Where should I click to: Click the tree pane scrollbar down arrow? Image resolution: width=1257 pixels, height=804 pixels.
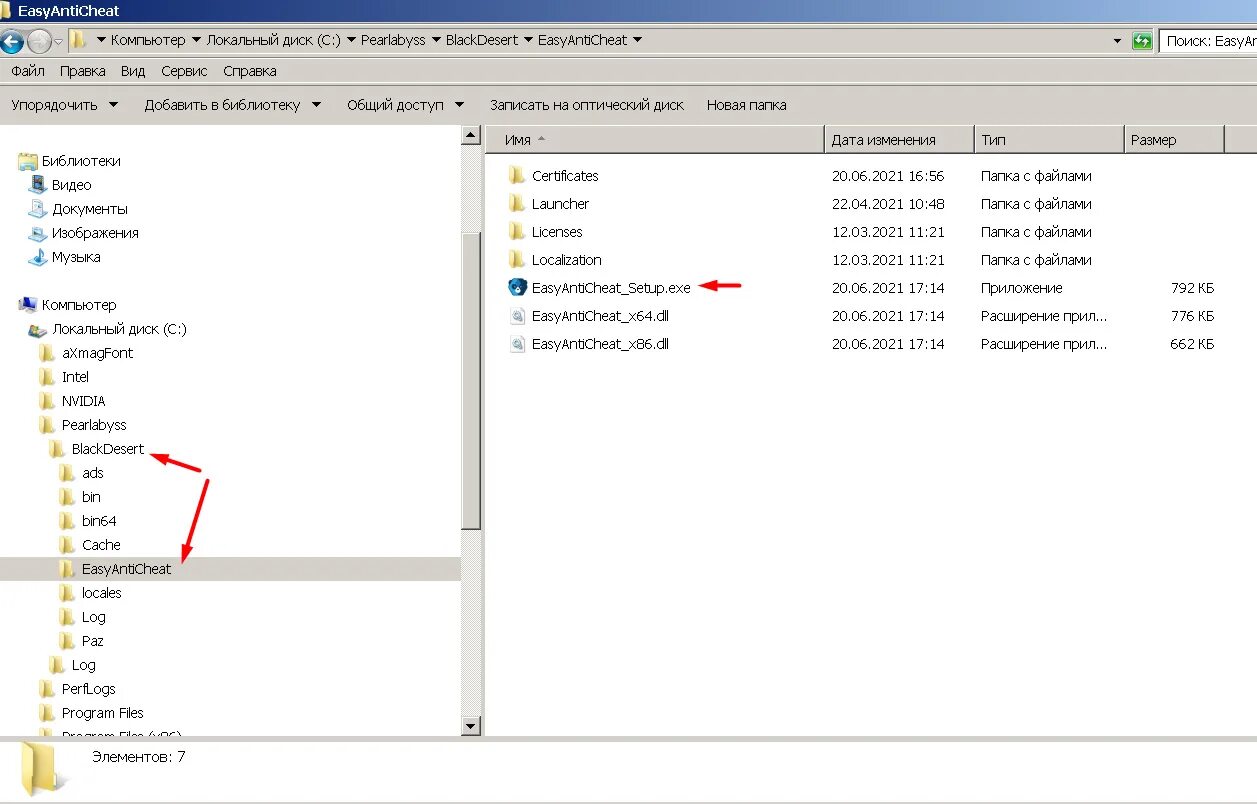point(472,726)
